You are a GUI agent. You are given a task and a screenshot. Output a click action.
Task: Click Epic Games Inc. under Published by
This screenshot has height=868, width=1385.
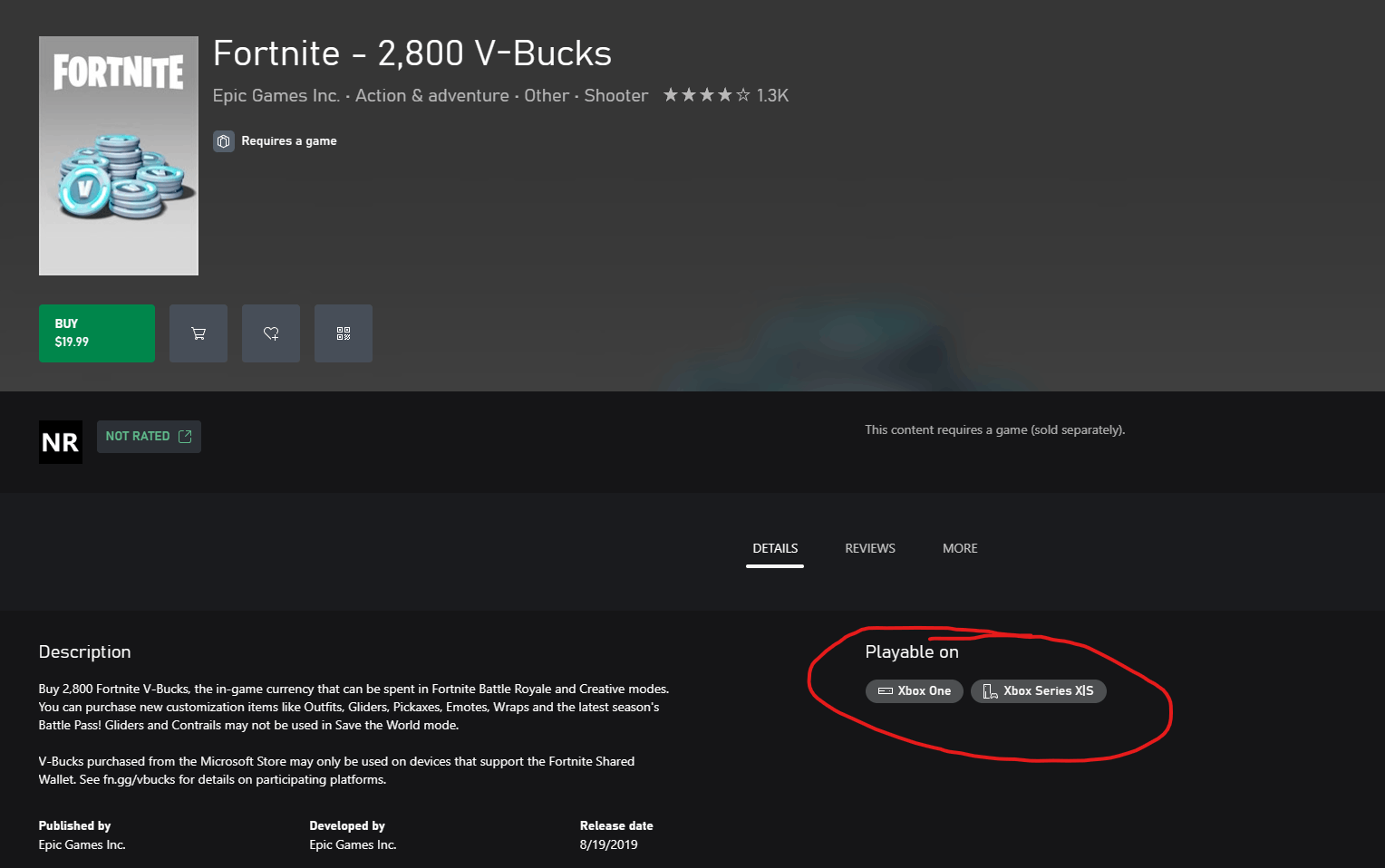click(x=82, y=844)
